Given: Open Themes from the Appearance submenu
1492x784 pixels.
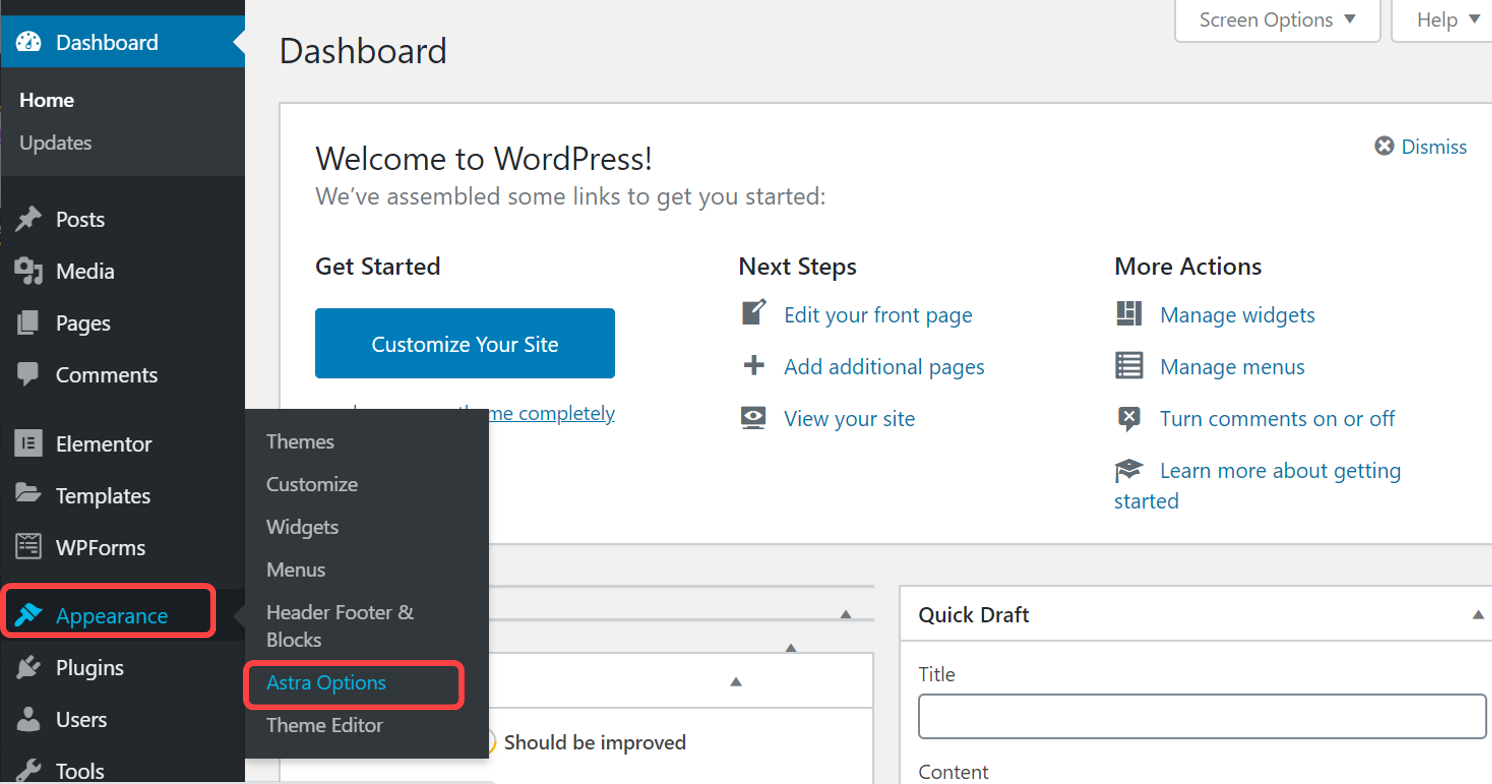Looking at the screenshot, I should [x=300, y=441].
